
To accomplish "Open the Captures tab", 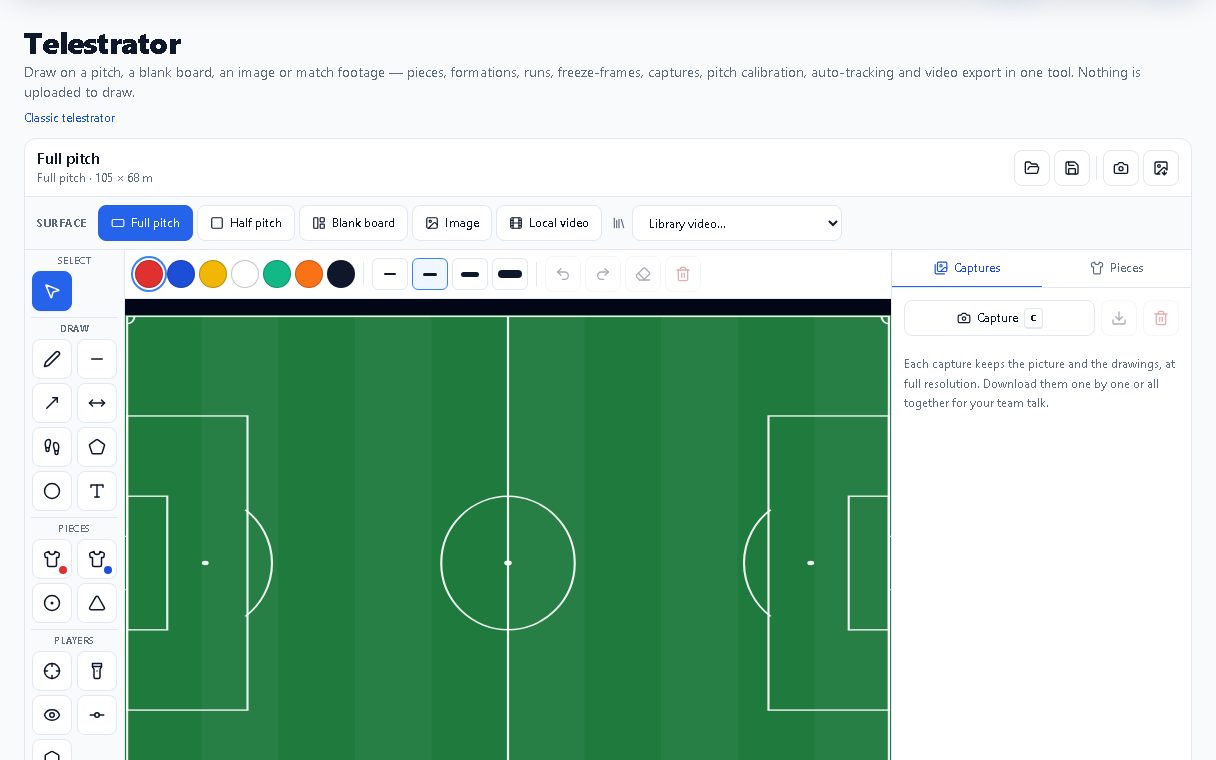I will click(x=967, y=268).
